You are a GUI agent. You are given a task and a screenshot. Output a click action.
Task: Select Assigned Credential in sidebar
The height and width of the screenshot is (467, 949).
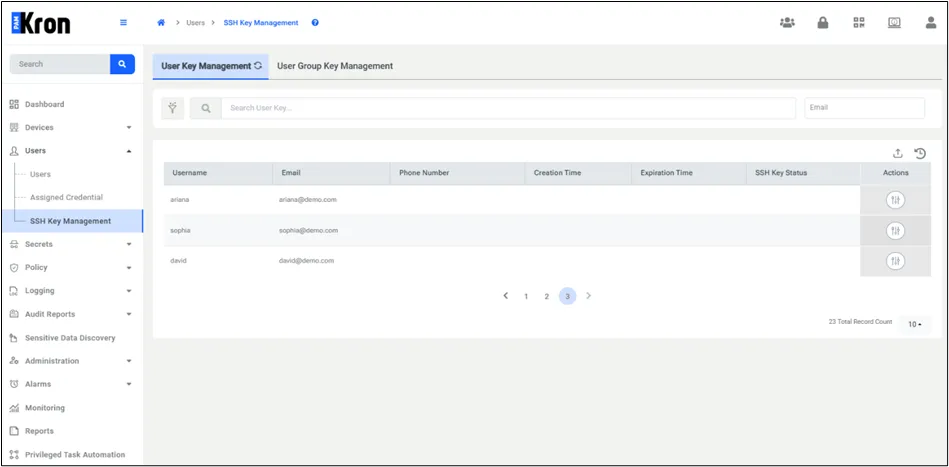[x=66, y=197]
